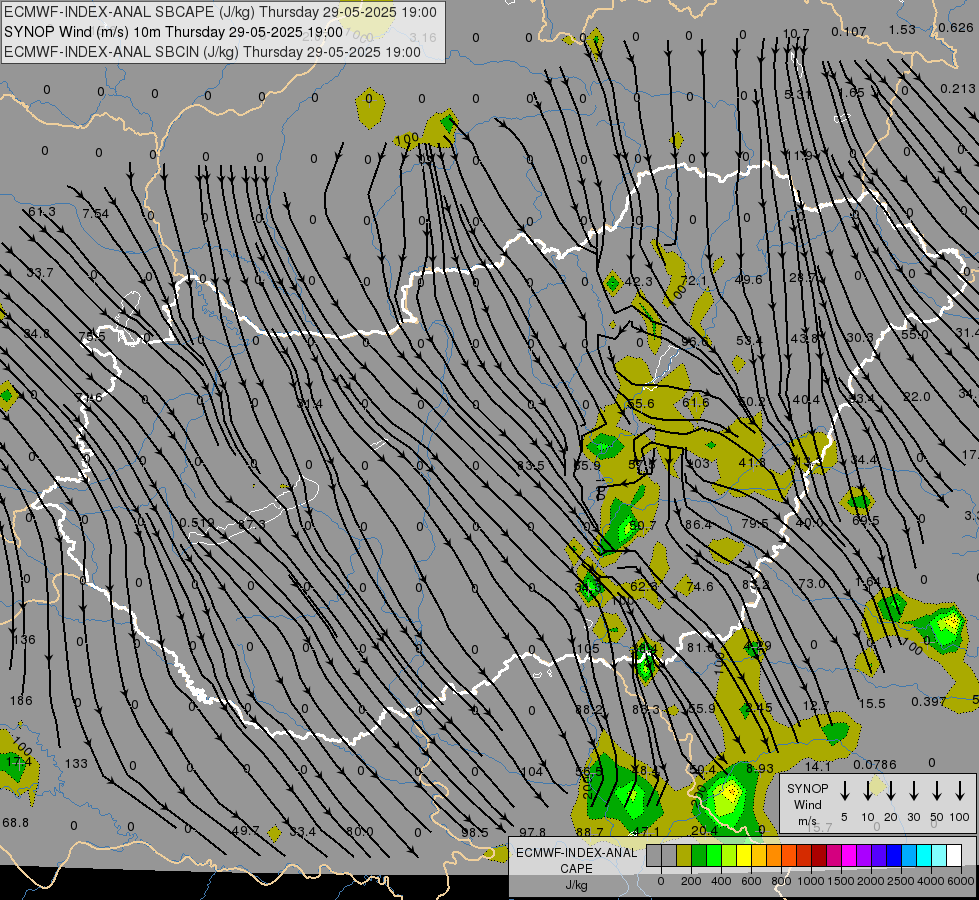This screenshot has width=979, height=900.
Task: Click the J/kg unit label in the CAPE legend
Action: tap(576, 885)
